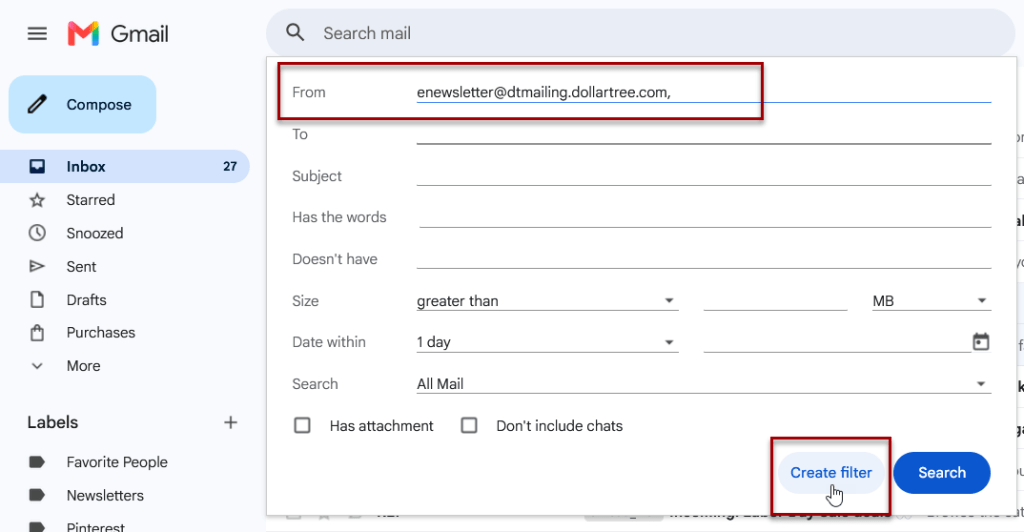Click the Compose pencil icon
The width and height of the screenshot is (1024, 532).
(37, 104)
